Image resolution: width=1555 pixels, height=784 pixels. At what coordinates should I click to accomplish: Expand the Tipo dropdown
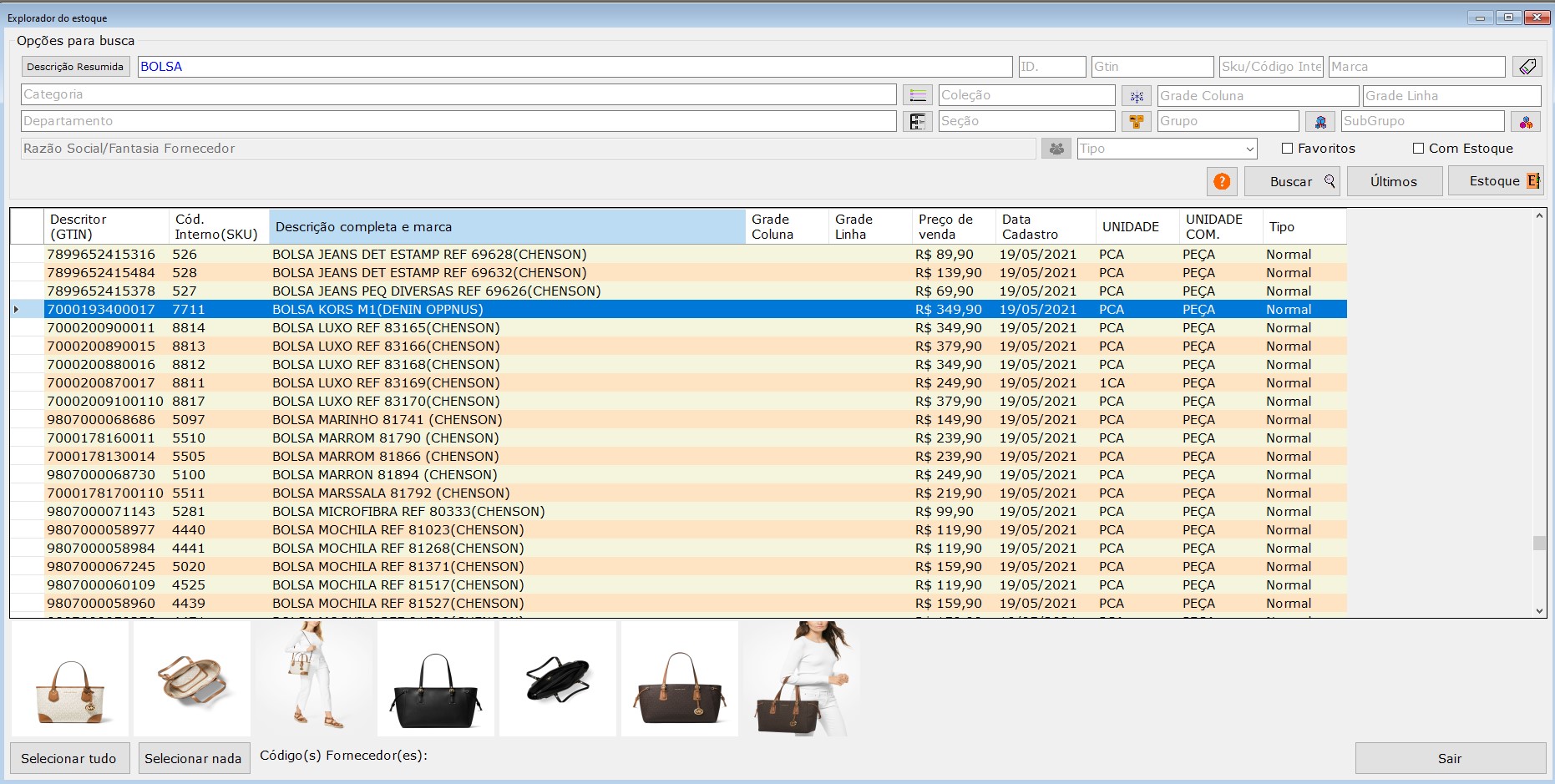pos(1249,149)
